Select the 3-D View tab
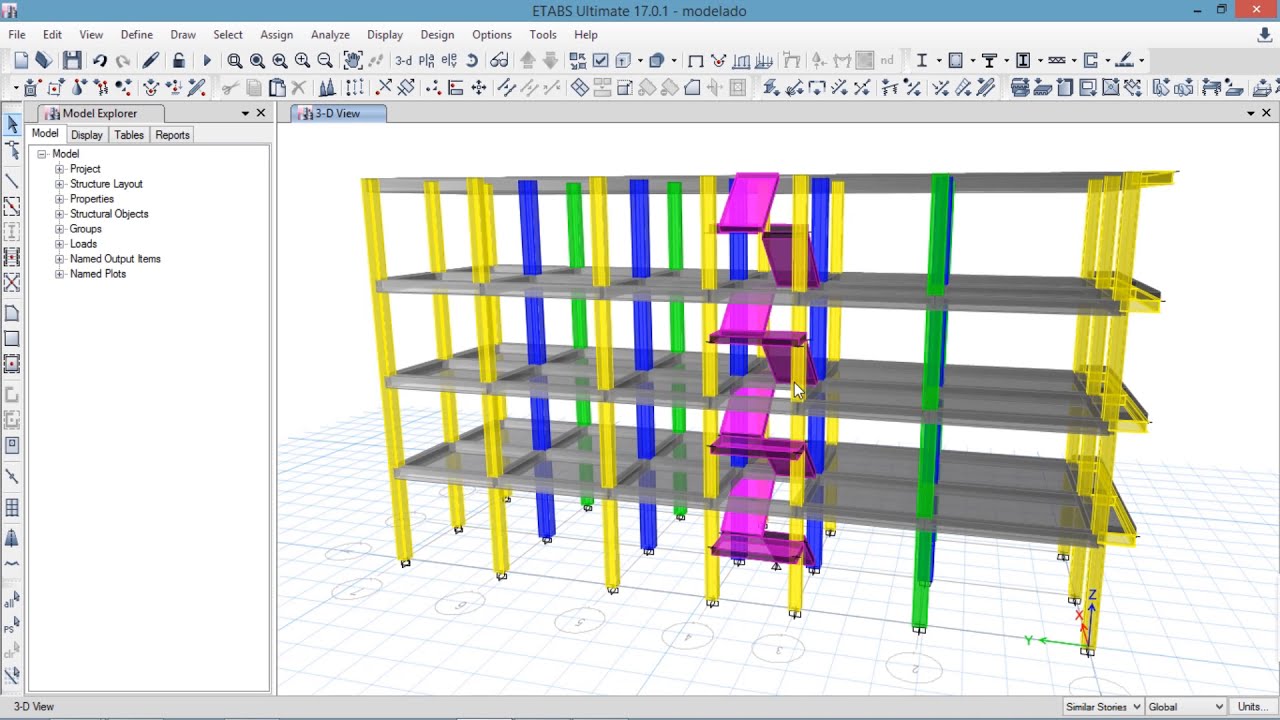Screen dimensions: 1280x720 tap(338, 113)
